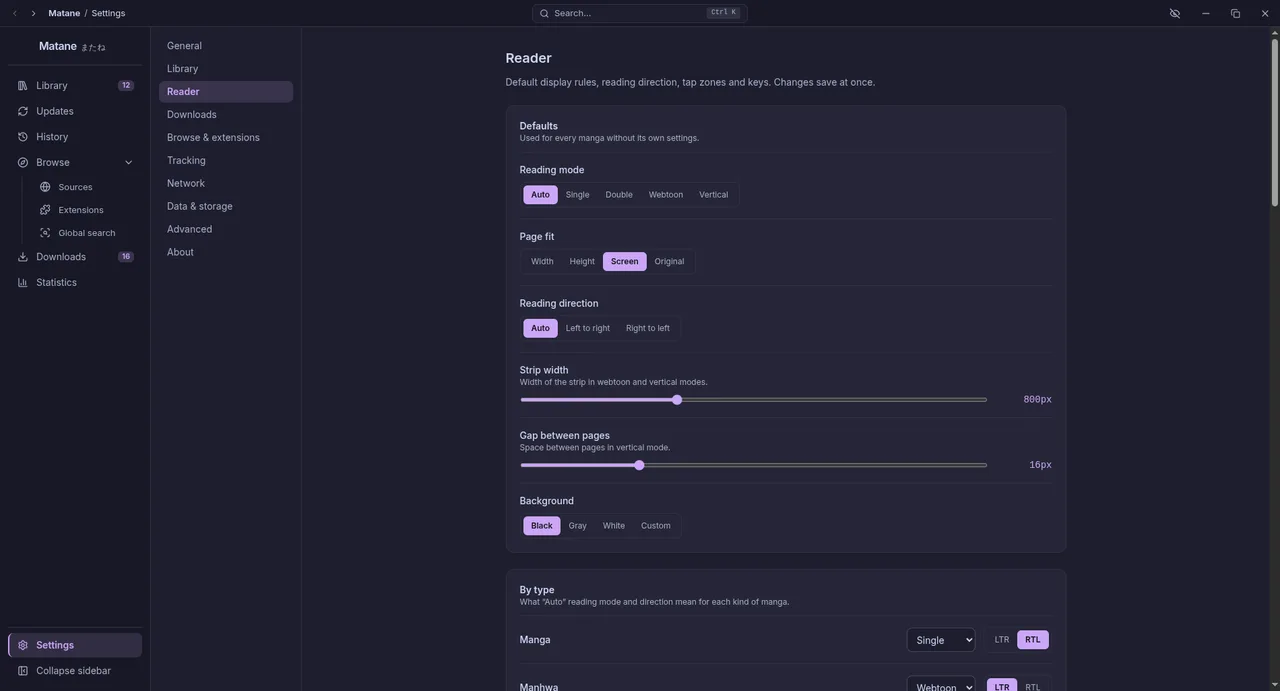Open General settings tab
This screenshot has height=691, width=1280.
[226, 46]
